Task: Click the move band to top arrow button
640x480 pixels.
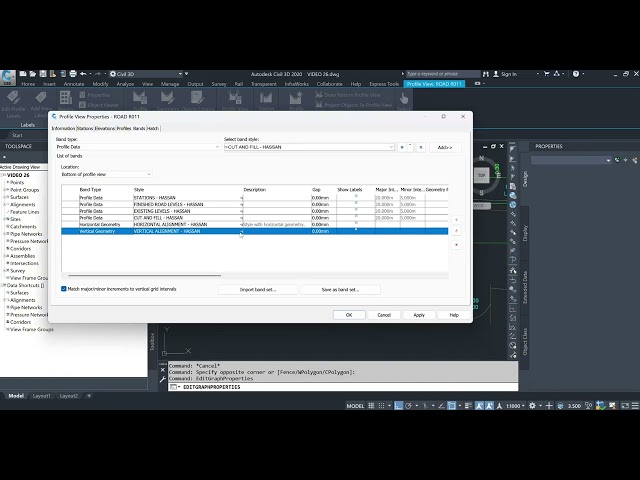Action: pyautogui.click(x=456, y=220)
